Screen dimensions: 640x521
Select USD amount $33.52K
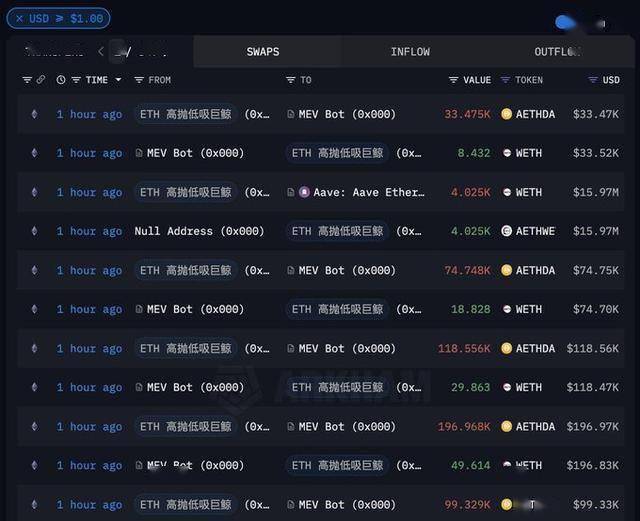pyautogui.click(x=596, y=153)
